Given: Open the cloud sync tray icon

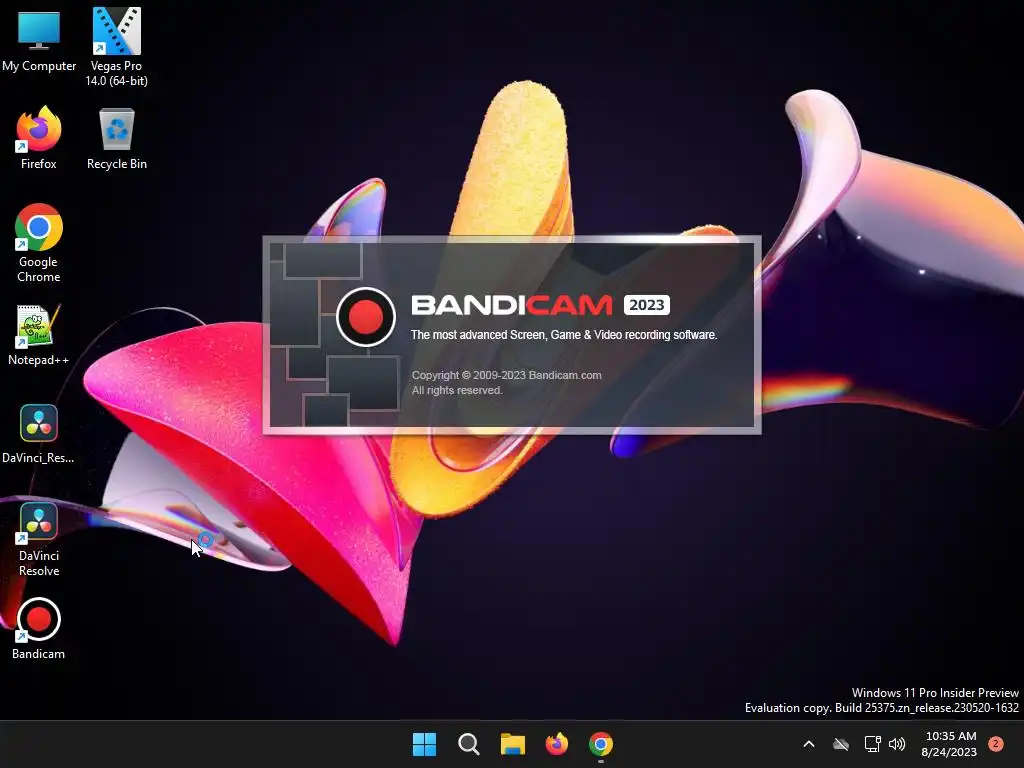Looking at the screenshot, I should [841, 744].
